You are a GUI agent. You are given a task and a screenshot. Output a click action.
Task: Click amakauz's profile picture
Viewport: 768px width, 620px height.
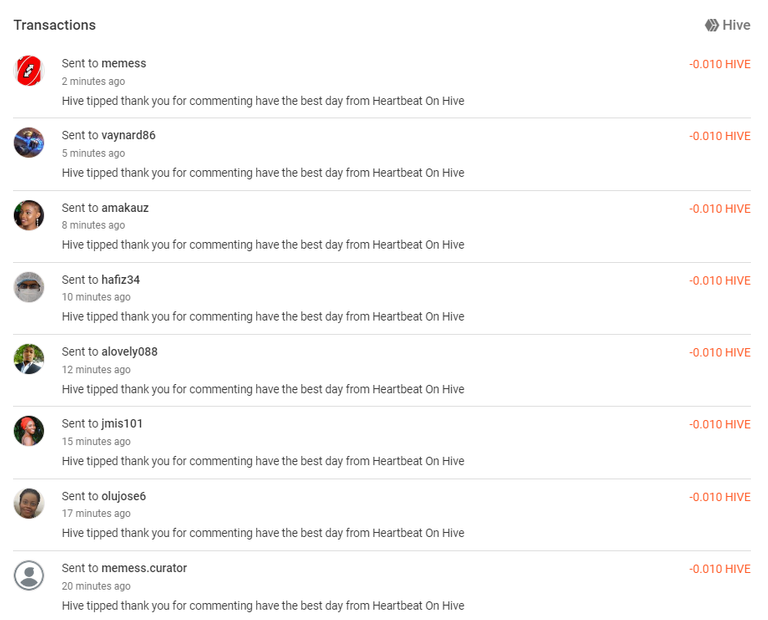click(29, 215)
